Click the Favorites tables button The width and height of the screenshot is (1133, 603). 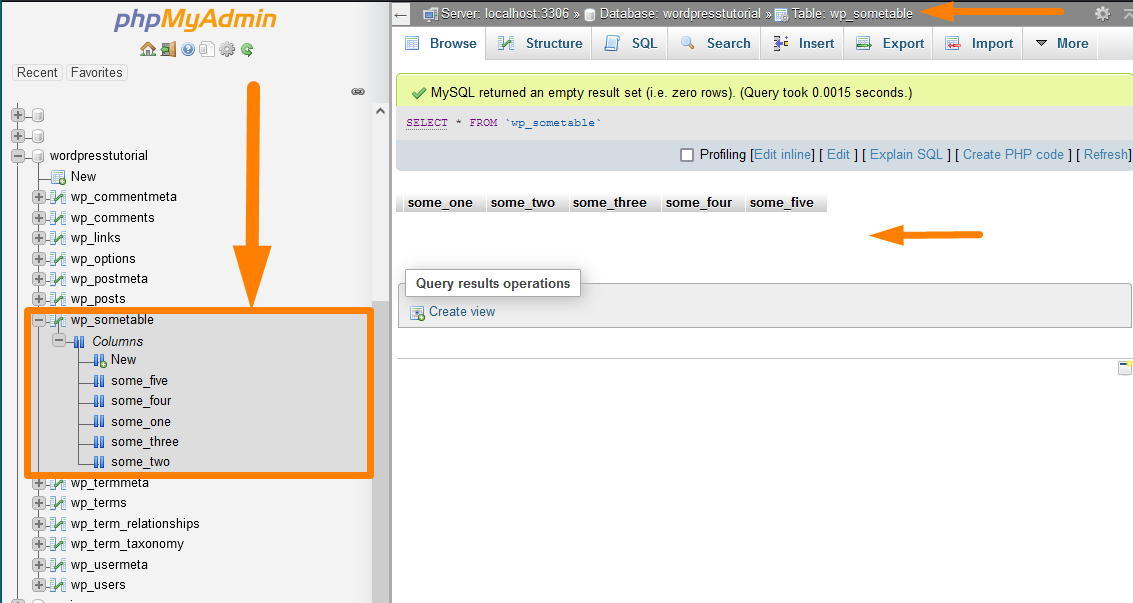[97, 73]
